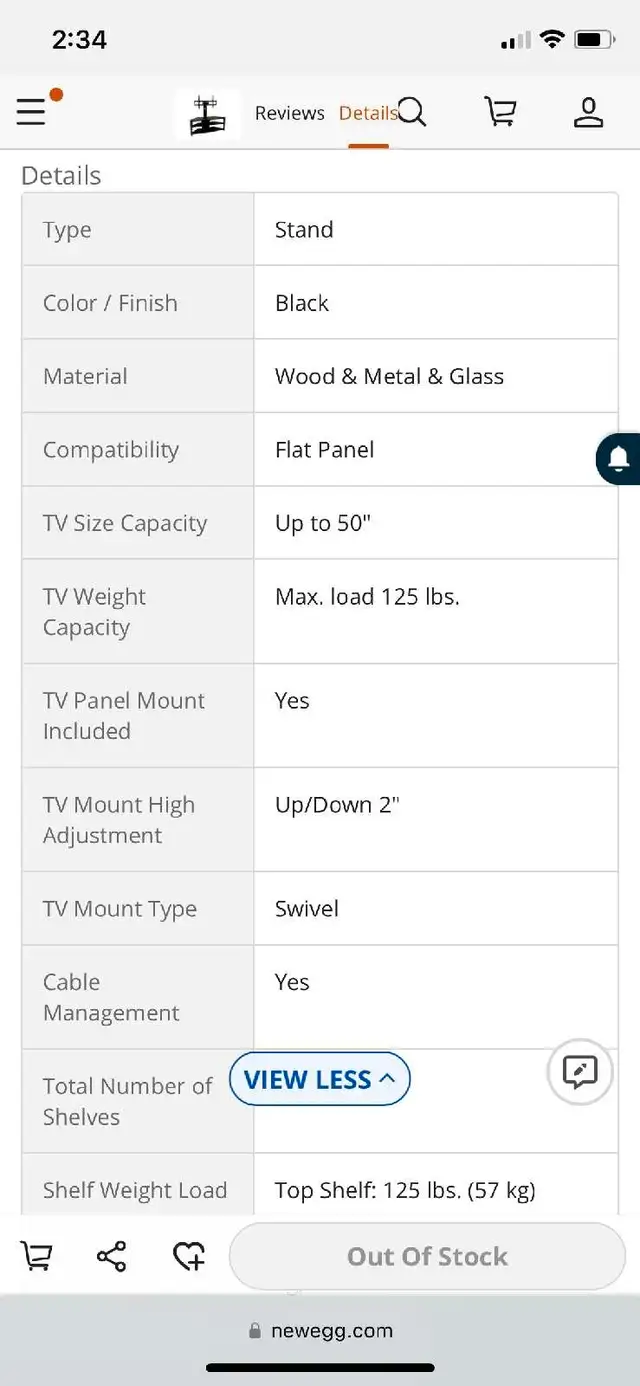Tap the notification bell icon
The image size is (640, 1386).
[x=619, y=459]
